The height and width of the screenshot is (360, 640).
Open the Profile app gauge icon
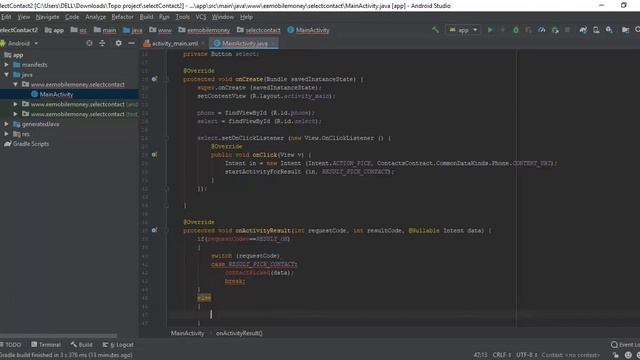click(x=542, y=30)
